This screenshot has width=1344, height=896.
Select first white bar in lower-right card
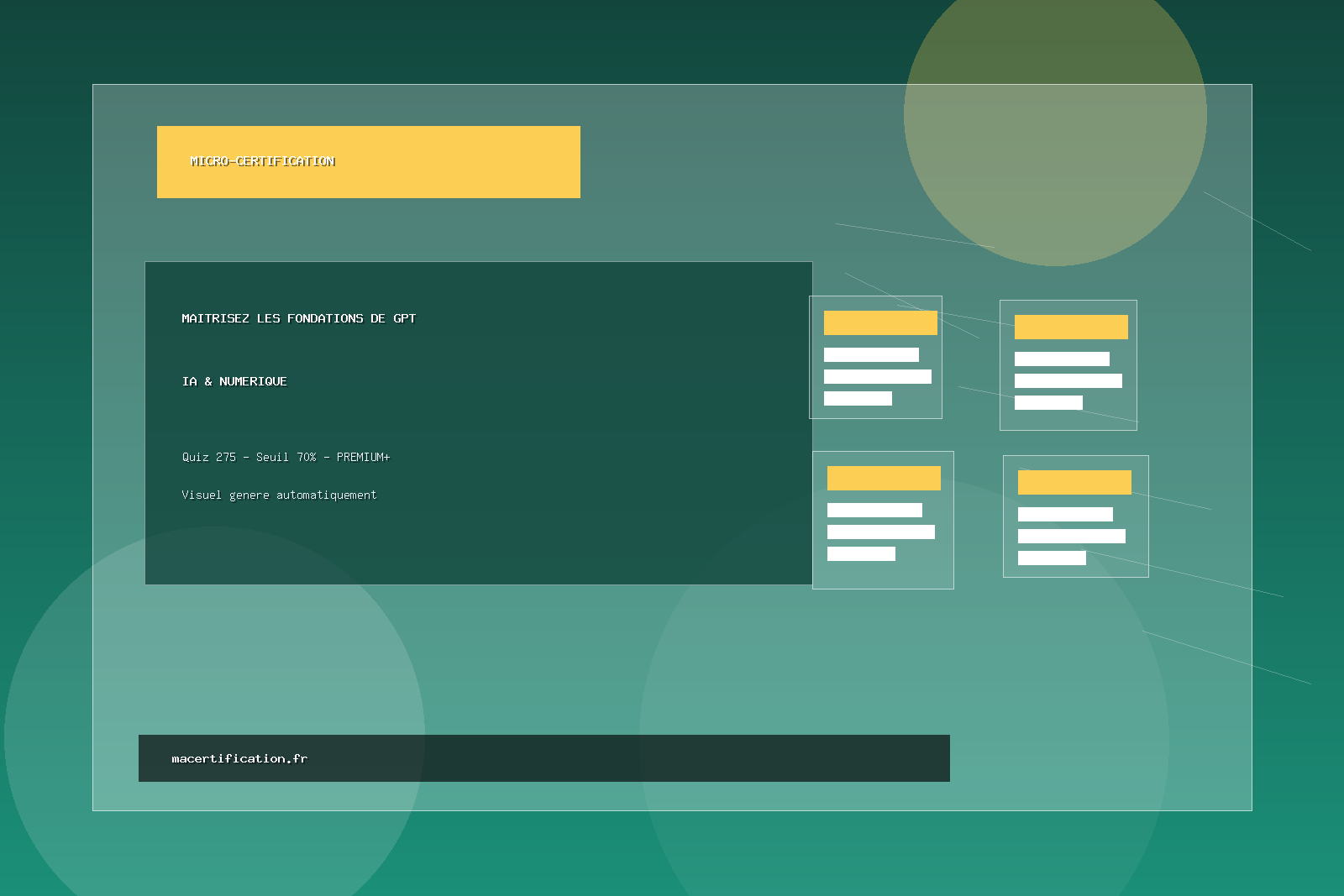1065,514
